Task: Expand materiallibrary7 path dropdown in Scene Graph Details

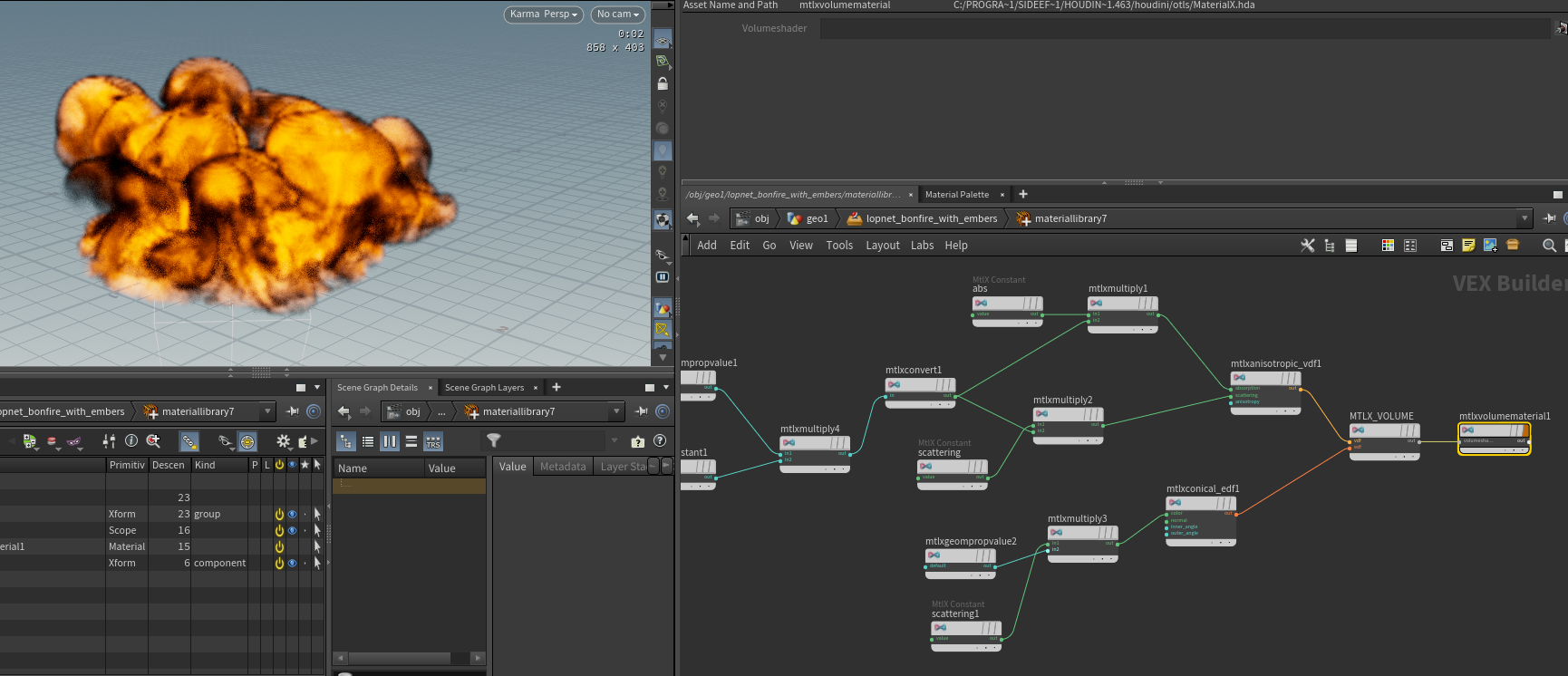Action: [617, 411]
